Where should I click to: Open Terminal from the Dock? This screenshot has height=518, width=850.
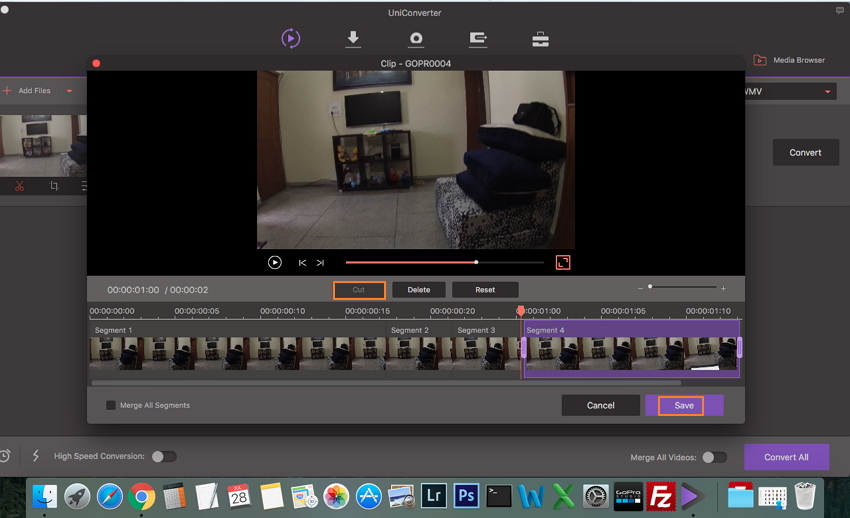point(499,496)
